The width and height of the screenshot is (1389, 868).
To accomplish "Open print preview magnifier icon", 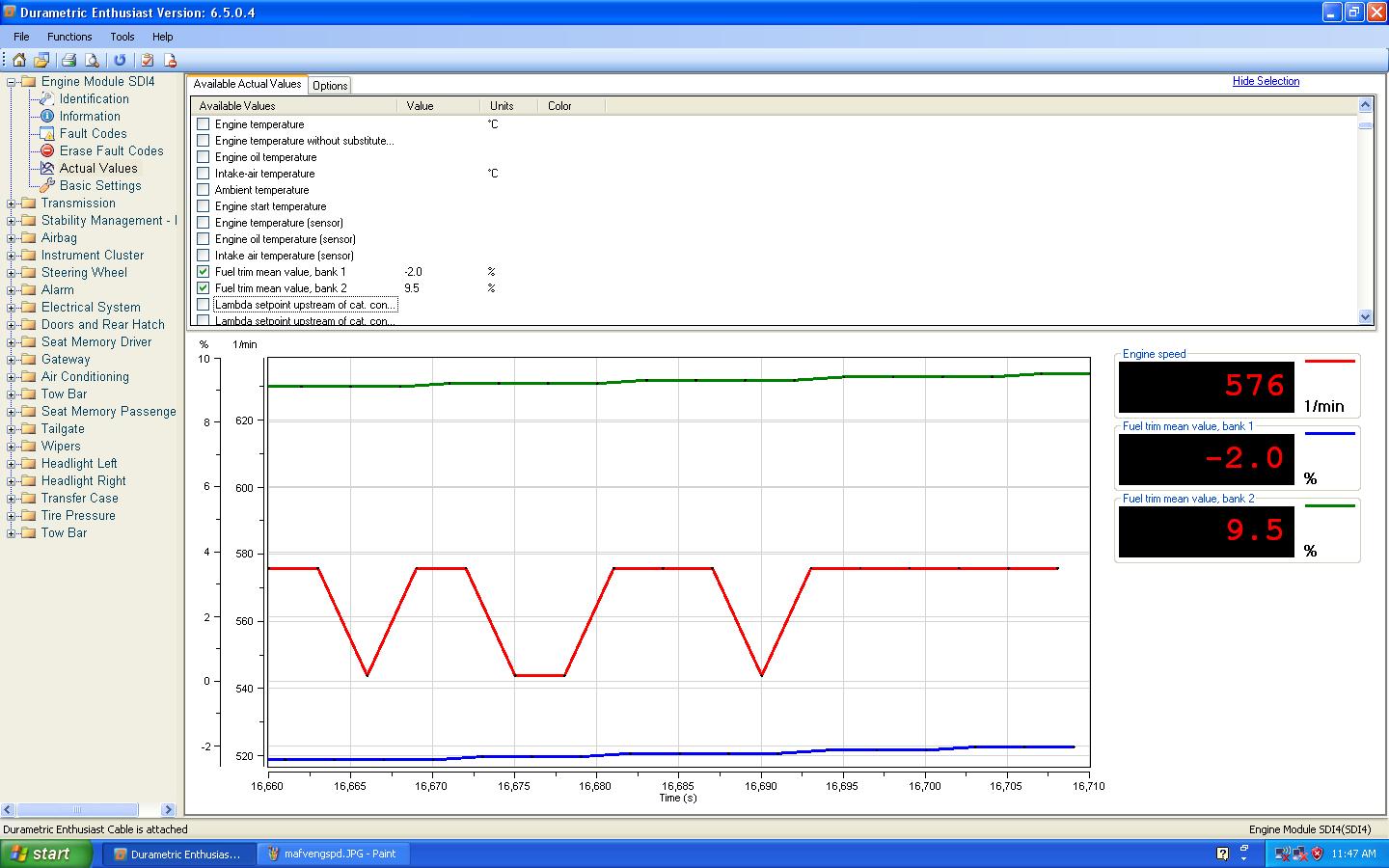I will point(92,60).
